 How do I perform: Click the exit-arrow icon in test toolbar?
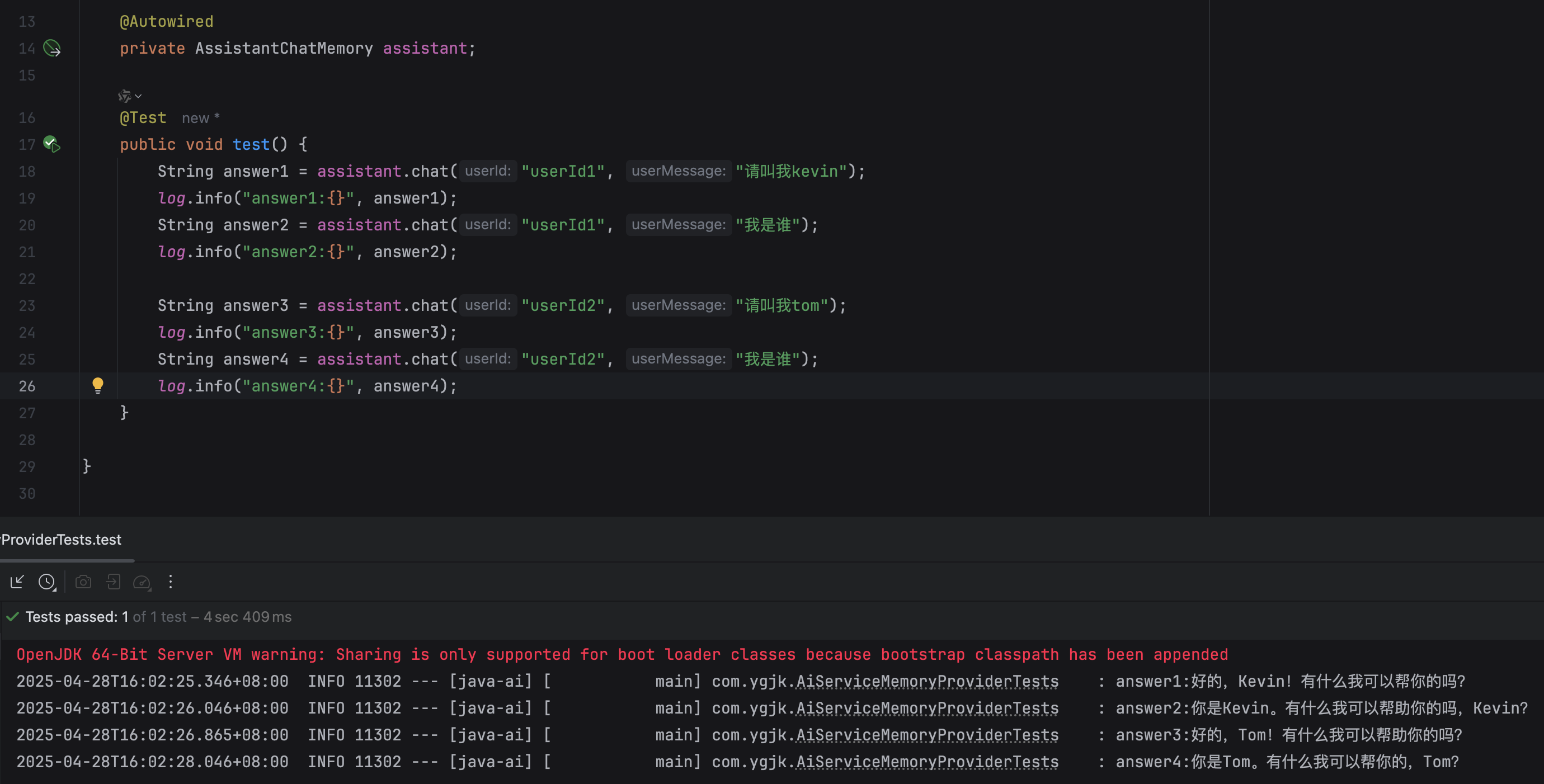(x=113, y=582)
